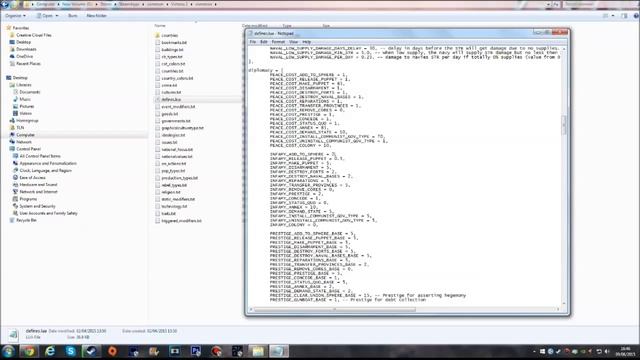Open the Edit menu in Notepad

[264, 42]
